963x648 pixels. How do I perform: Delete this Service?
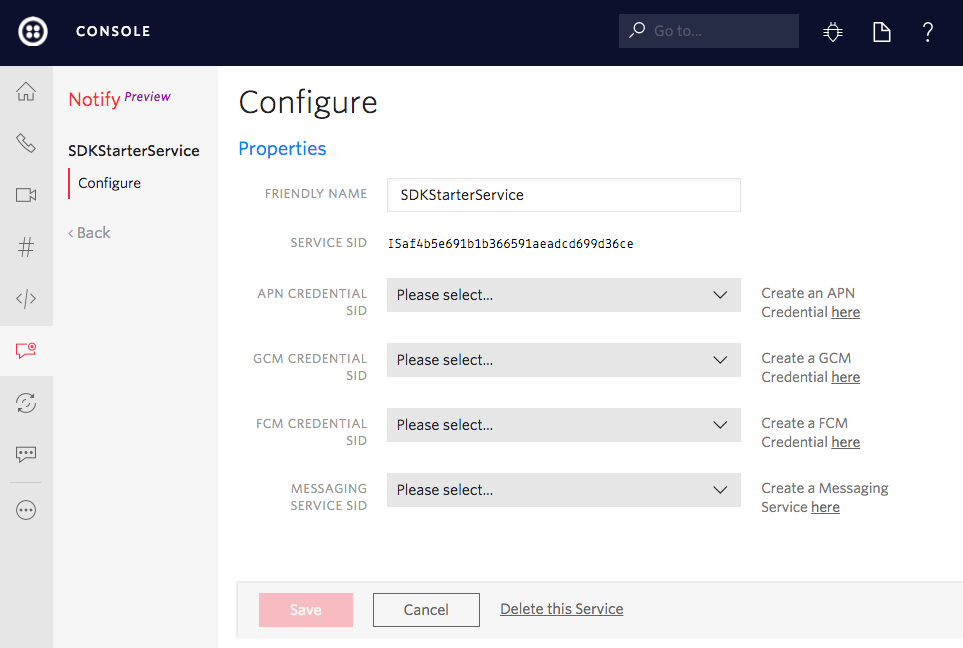tap(561, 608)
